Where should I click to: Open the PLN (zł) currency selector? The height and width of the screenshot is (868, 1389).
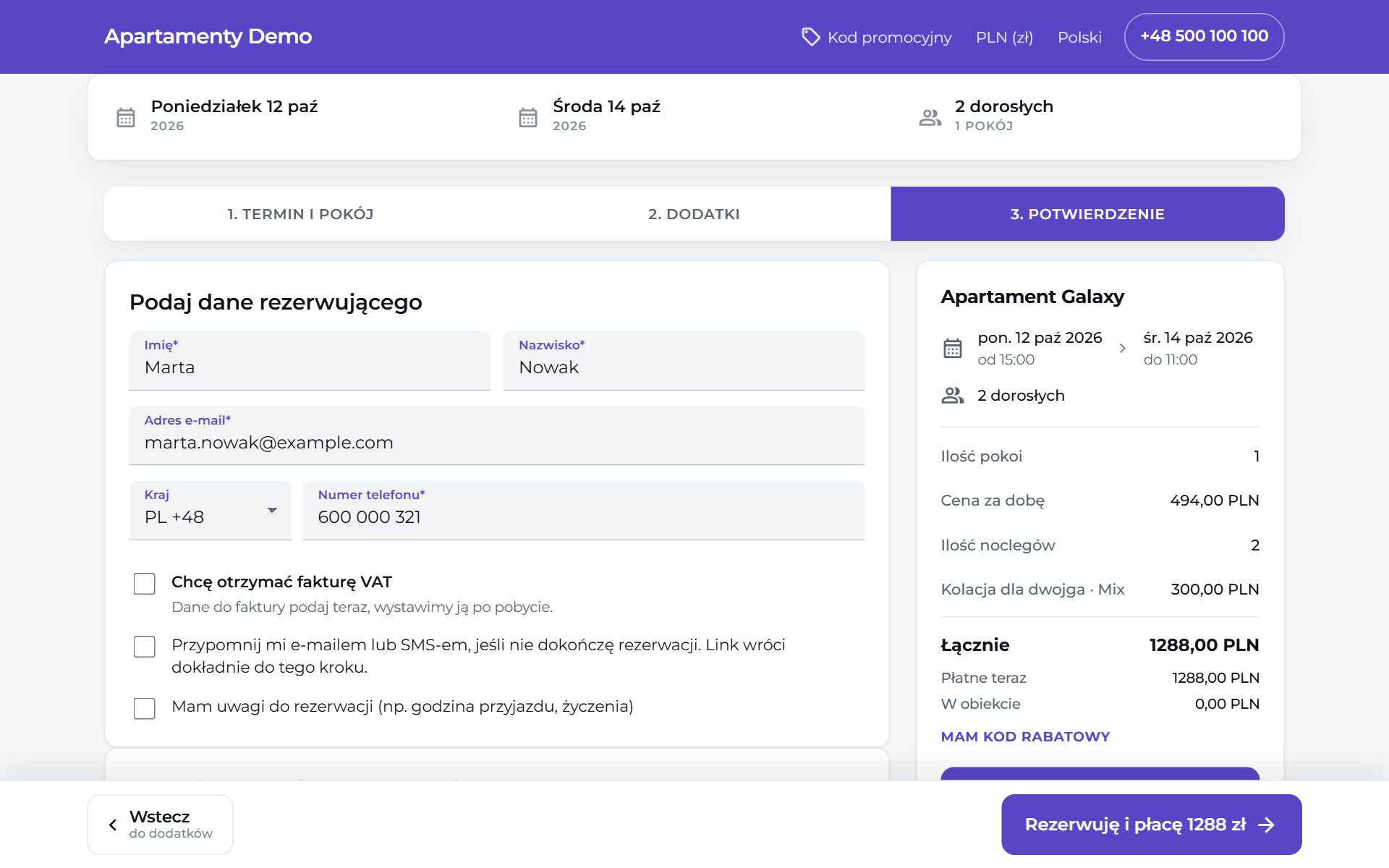point(1004,37)
